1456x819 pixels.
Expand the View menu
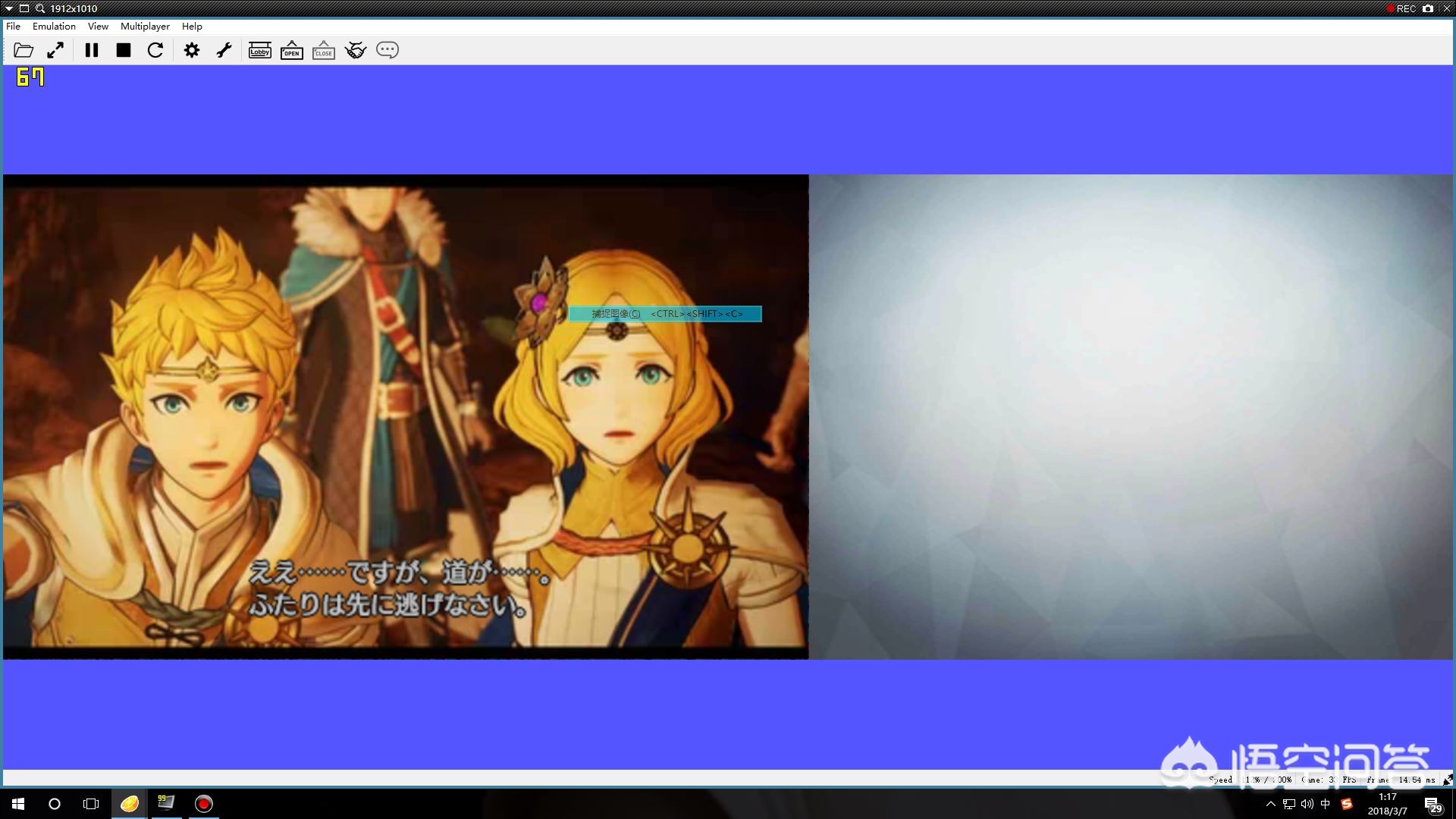coord(98,26)
